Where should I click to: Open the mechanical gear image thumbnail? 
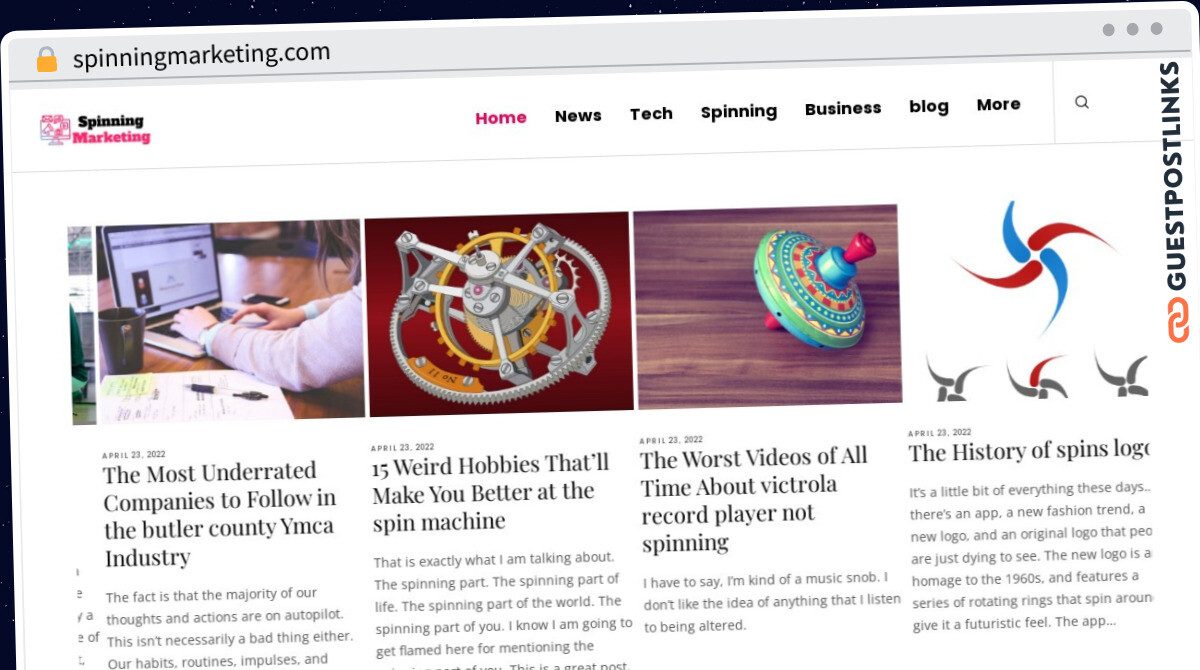498,313
